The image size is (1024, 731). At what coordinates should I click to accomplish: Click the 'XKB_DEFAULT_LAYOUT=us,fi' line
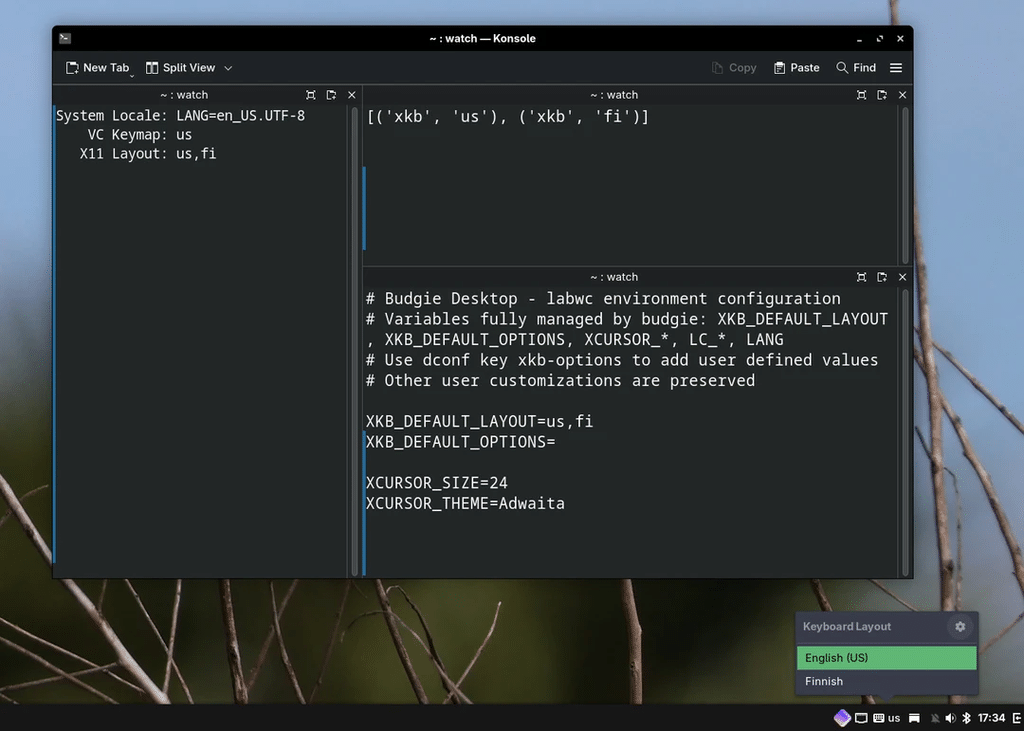(479, 421)
